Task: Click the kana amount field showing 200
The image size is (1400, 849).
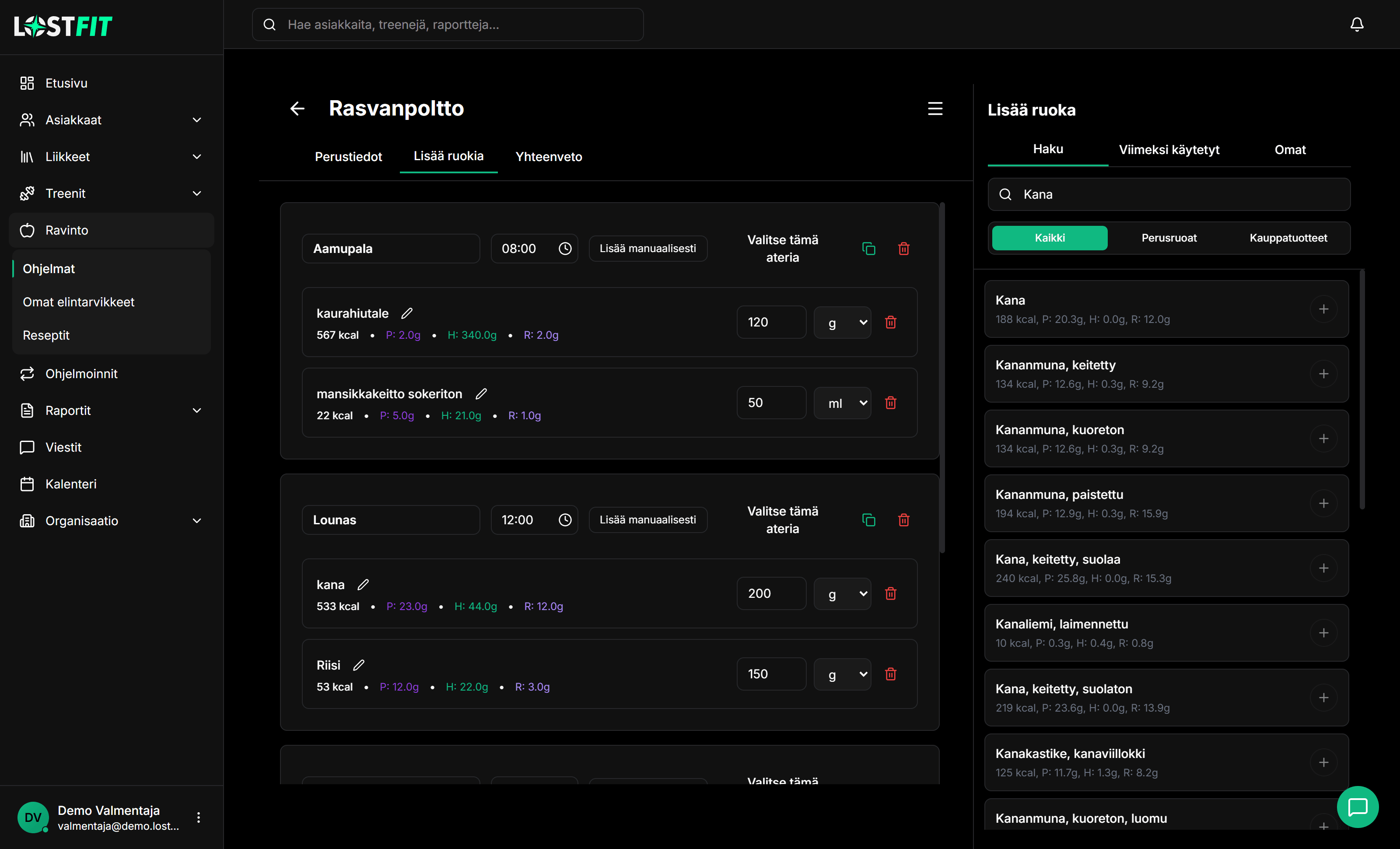Action: click(771, 594)
